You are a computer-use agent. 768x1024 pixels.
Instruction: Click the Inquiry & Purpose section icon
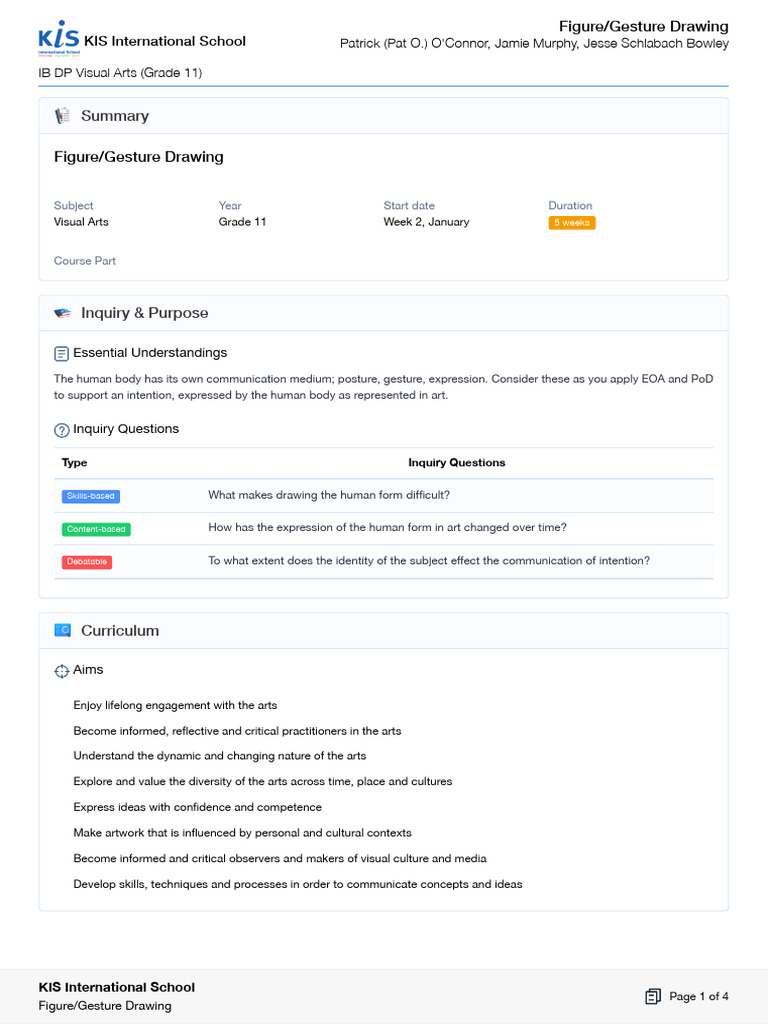pos(62,313)
